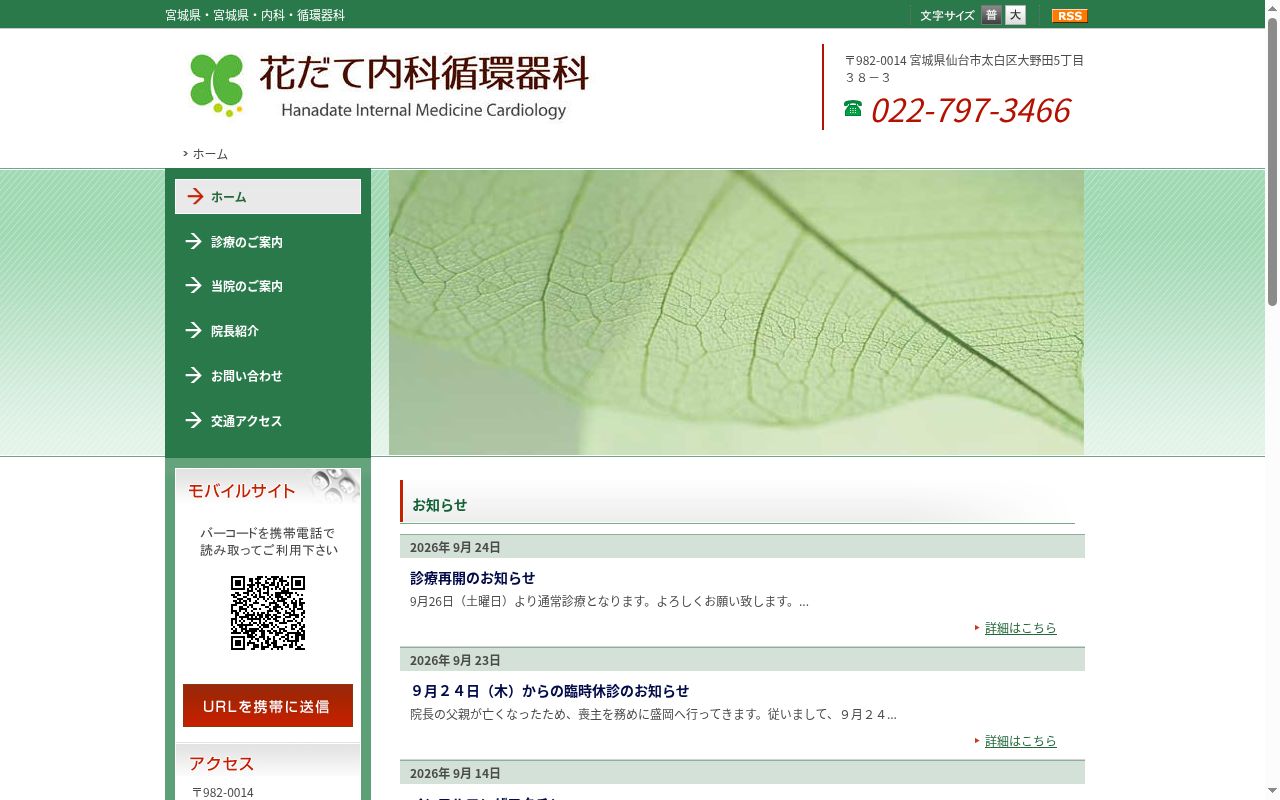Viewport: 1280px width, 800px height.
Task: Open 院長紹介 menu item
Action: [x=268, y=331]
